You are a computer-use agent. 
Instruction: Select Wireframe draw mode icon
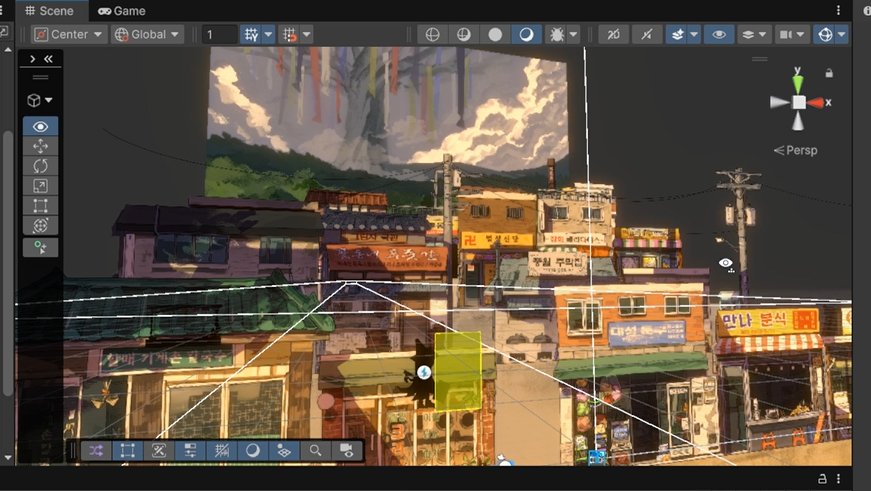pyautogui.click(x=433, y=34)
